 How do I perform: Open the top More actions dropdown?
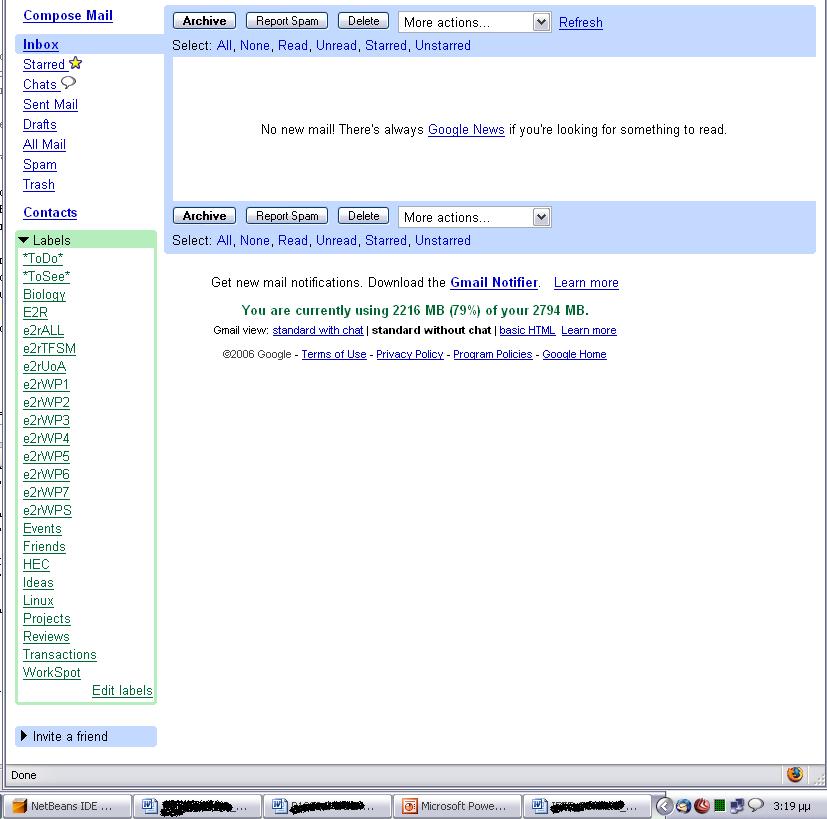point(475,22)
